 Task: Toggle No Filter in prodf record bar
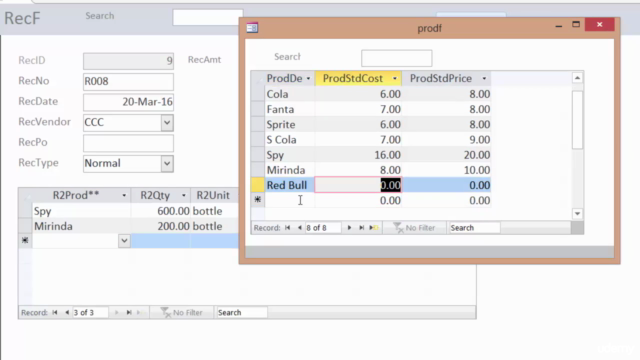pos(414,228)
